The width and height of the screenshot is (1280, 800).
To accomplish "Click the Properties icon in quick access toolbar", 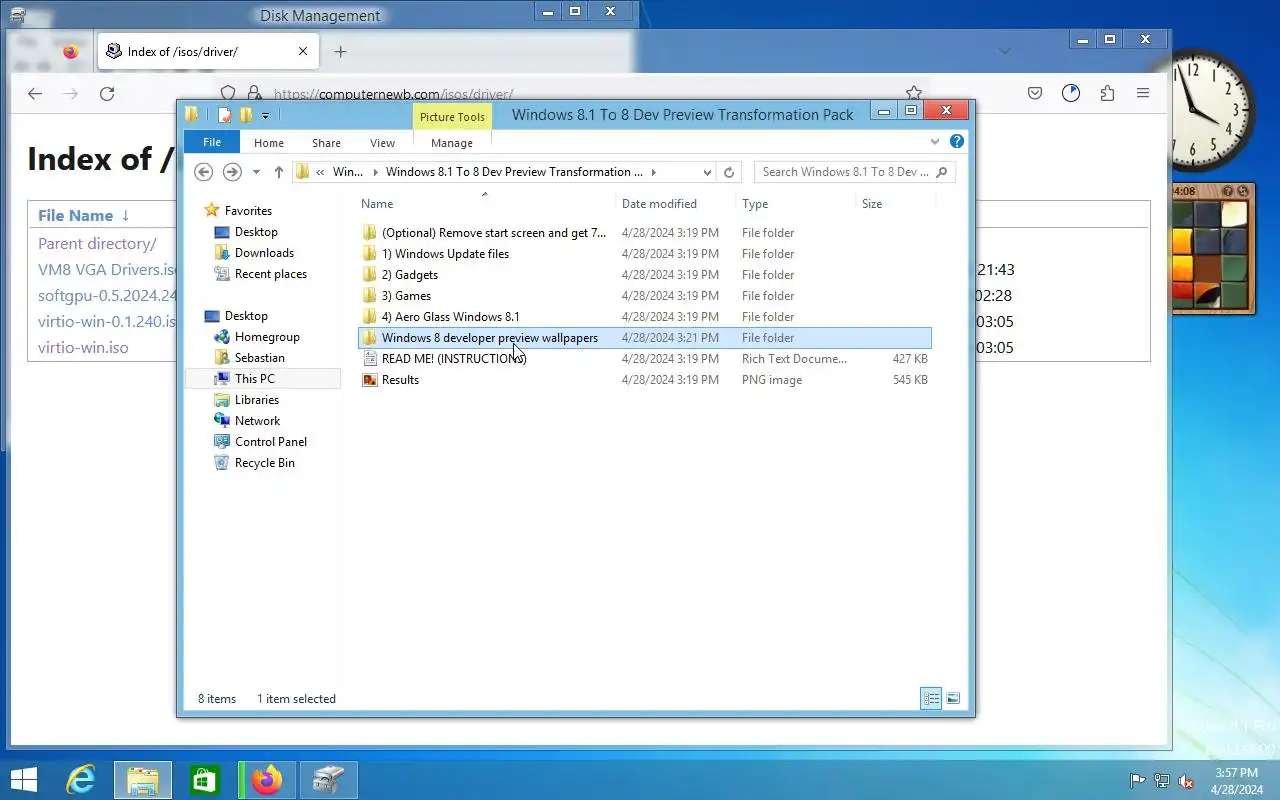I will 225,115.
